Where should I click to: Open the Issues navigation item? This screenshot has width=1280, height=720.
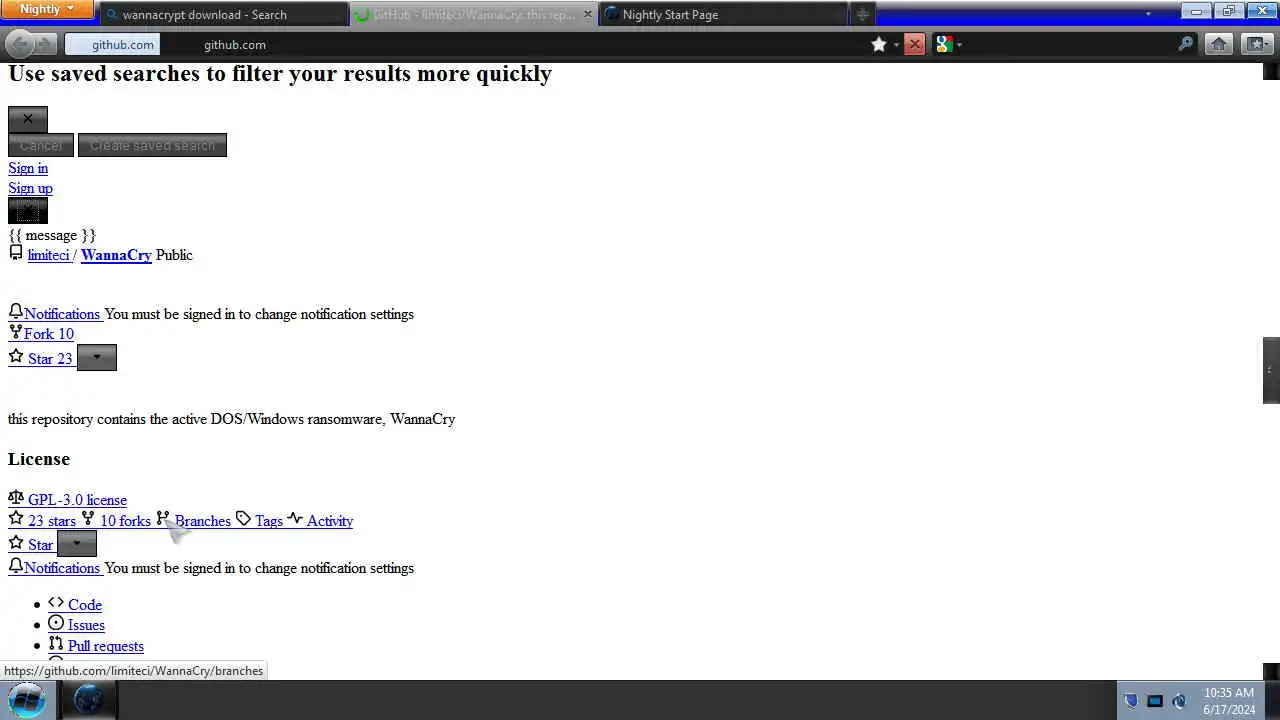tap(86, 625)
